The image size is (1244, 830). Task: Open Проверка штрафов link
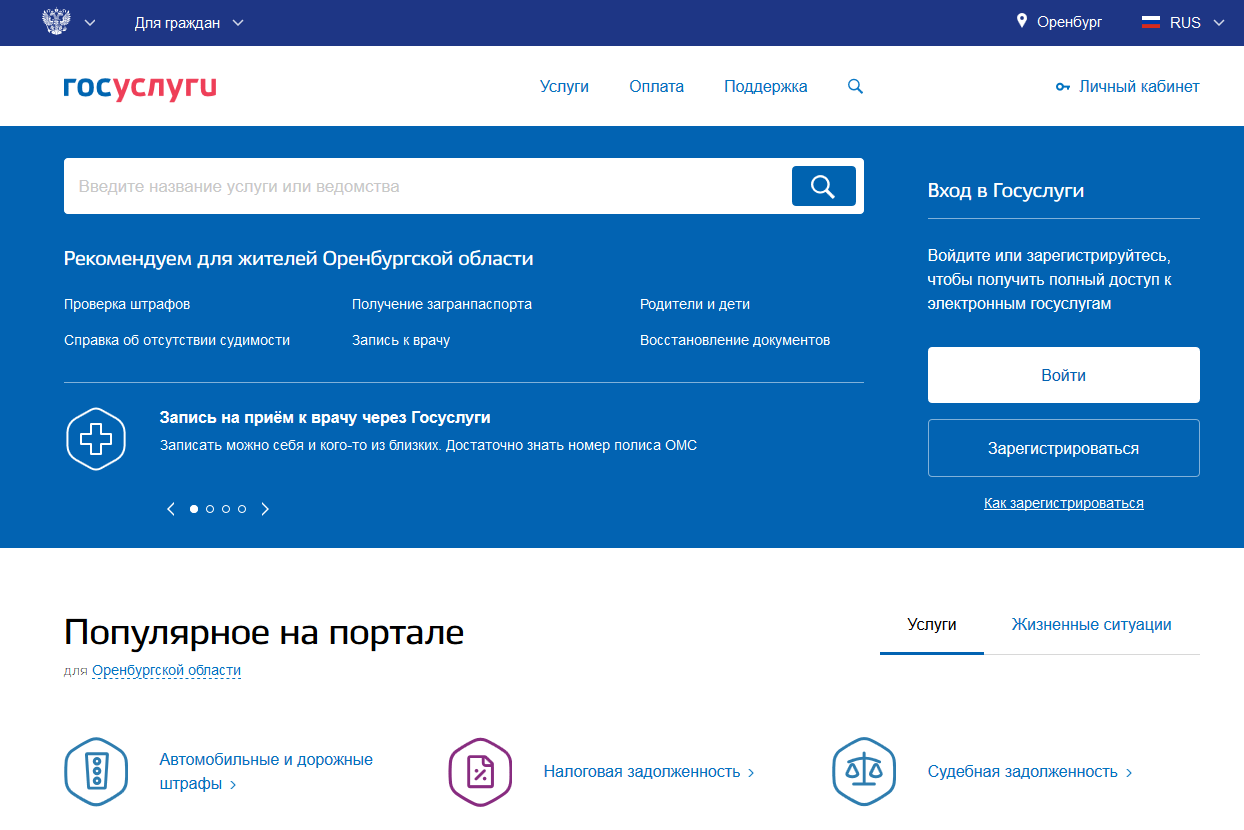(x=127, y=304)
